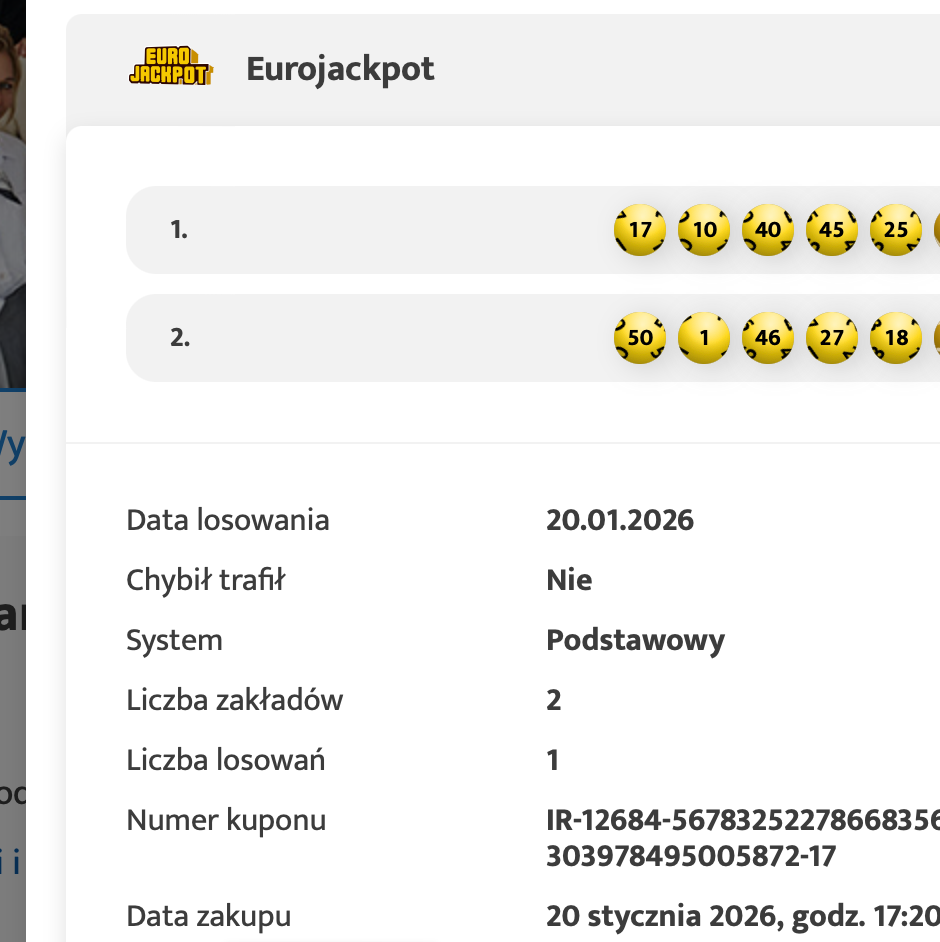The image size is (940, 942).
Task: Click the Chybił trafił value Nie
Action: click(569, 580)
